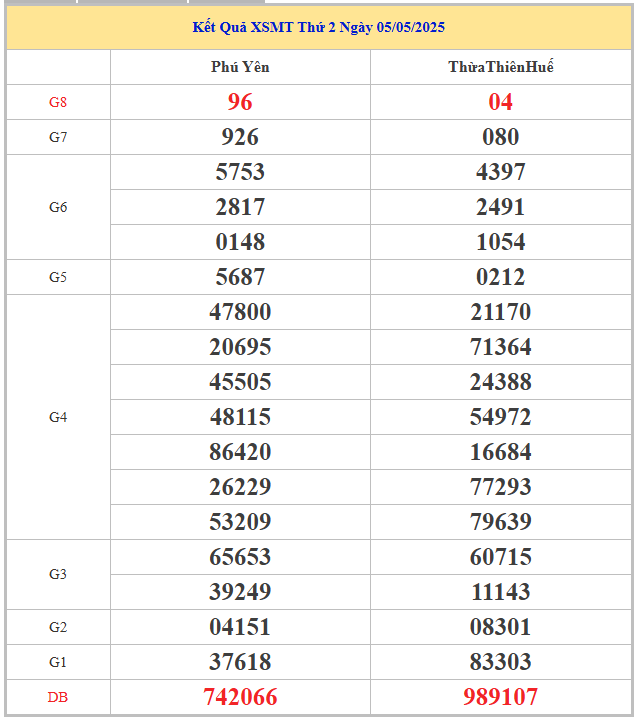Click the G6 number 1054
Image resolution: width=640 pixels, height=722 pixels.
tap(500, 242)
